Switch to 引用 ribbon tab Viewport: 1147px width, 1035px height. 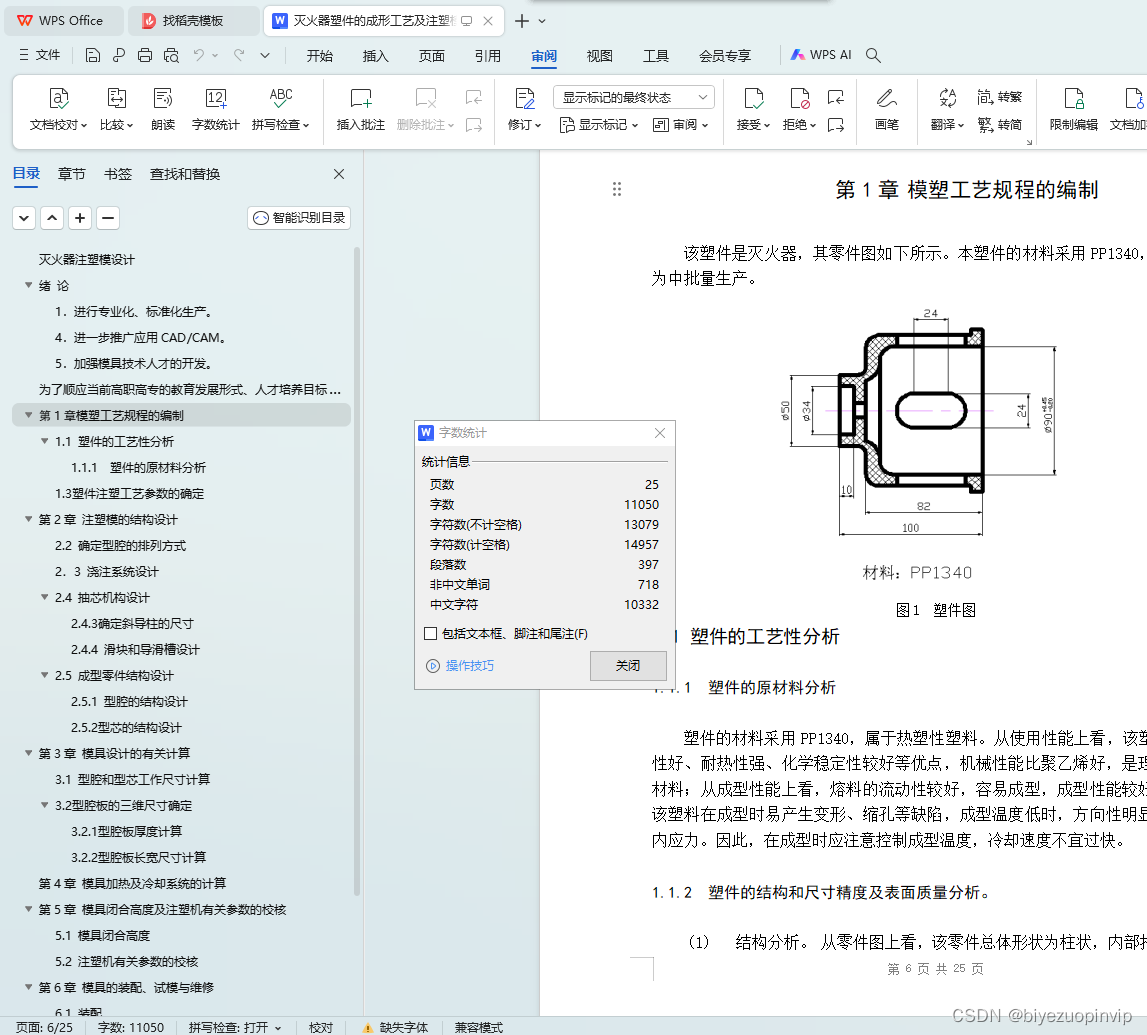pyautogui.click(x=488, y=56)
